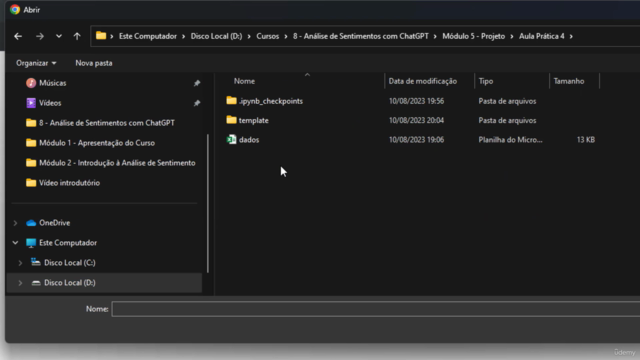Click the Disco Local (C:) drive icon
The image size is (640, 360).
[36, 262]
